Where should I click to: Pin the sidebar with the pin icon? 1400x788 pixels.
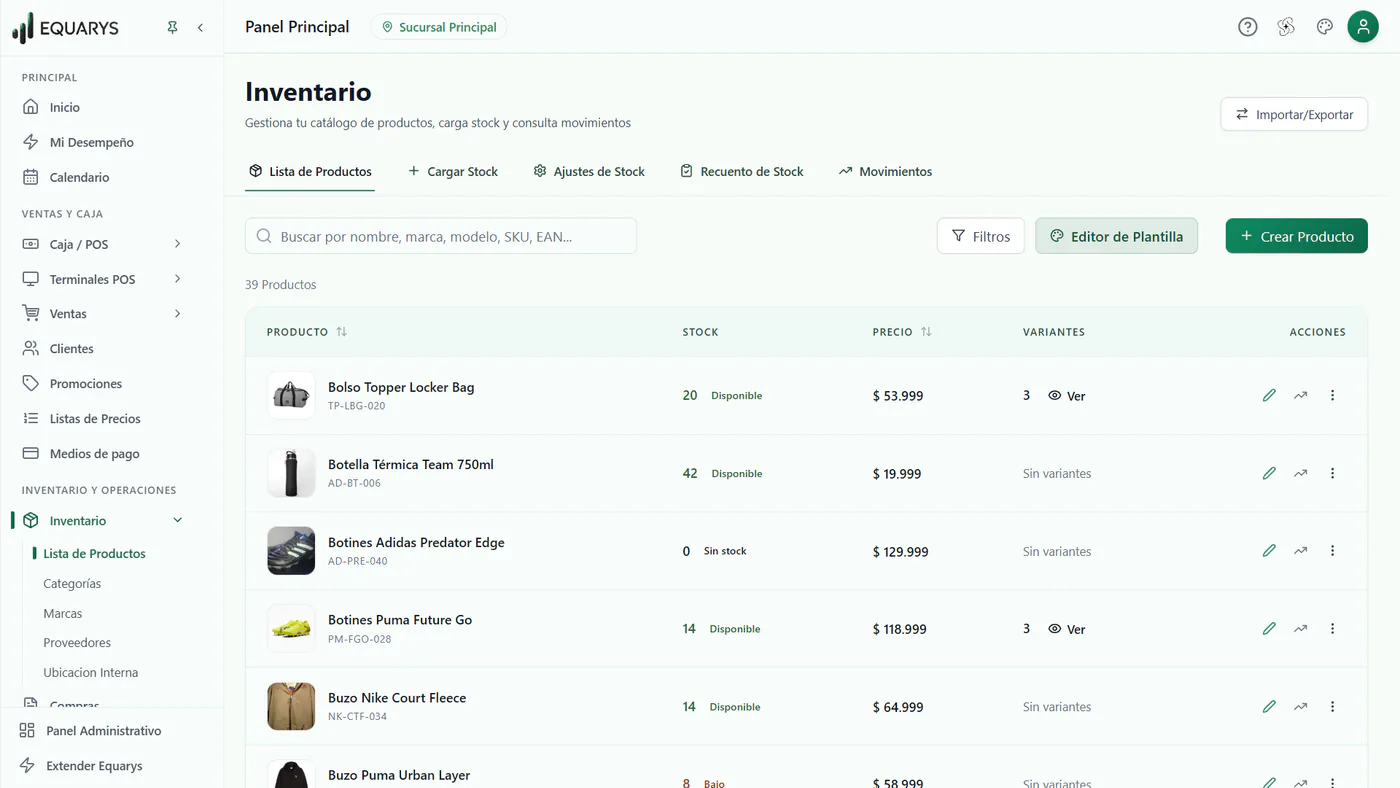[x=172, y=28]
